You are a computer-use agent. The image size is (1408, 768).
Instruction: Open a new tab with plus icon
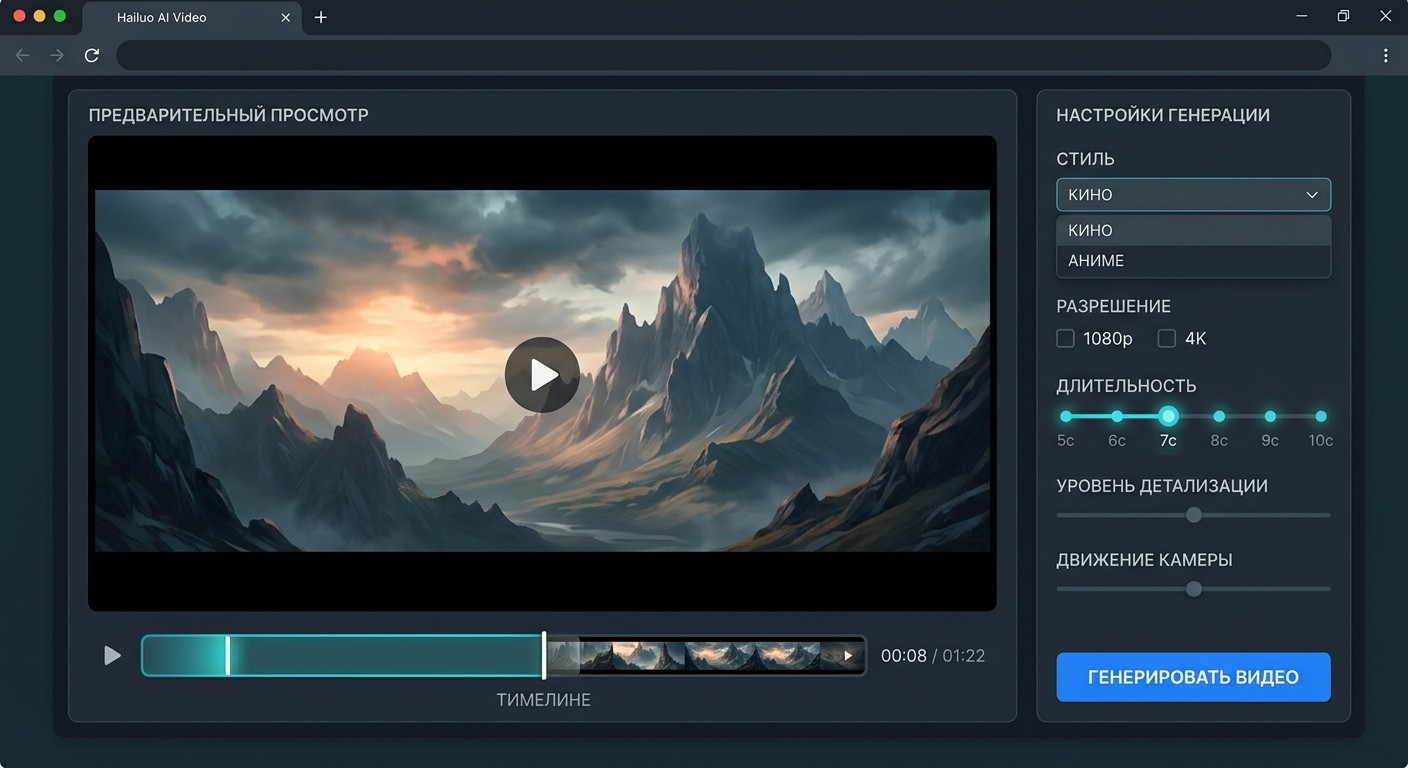coord(320,17)
